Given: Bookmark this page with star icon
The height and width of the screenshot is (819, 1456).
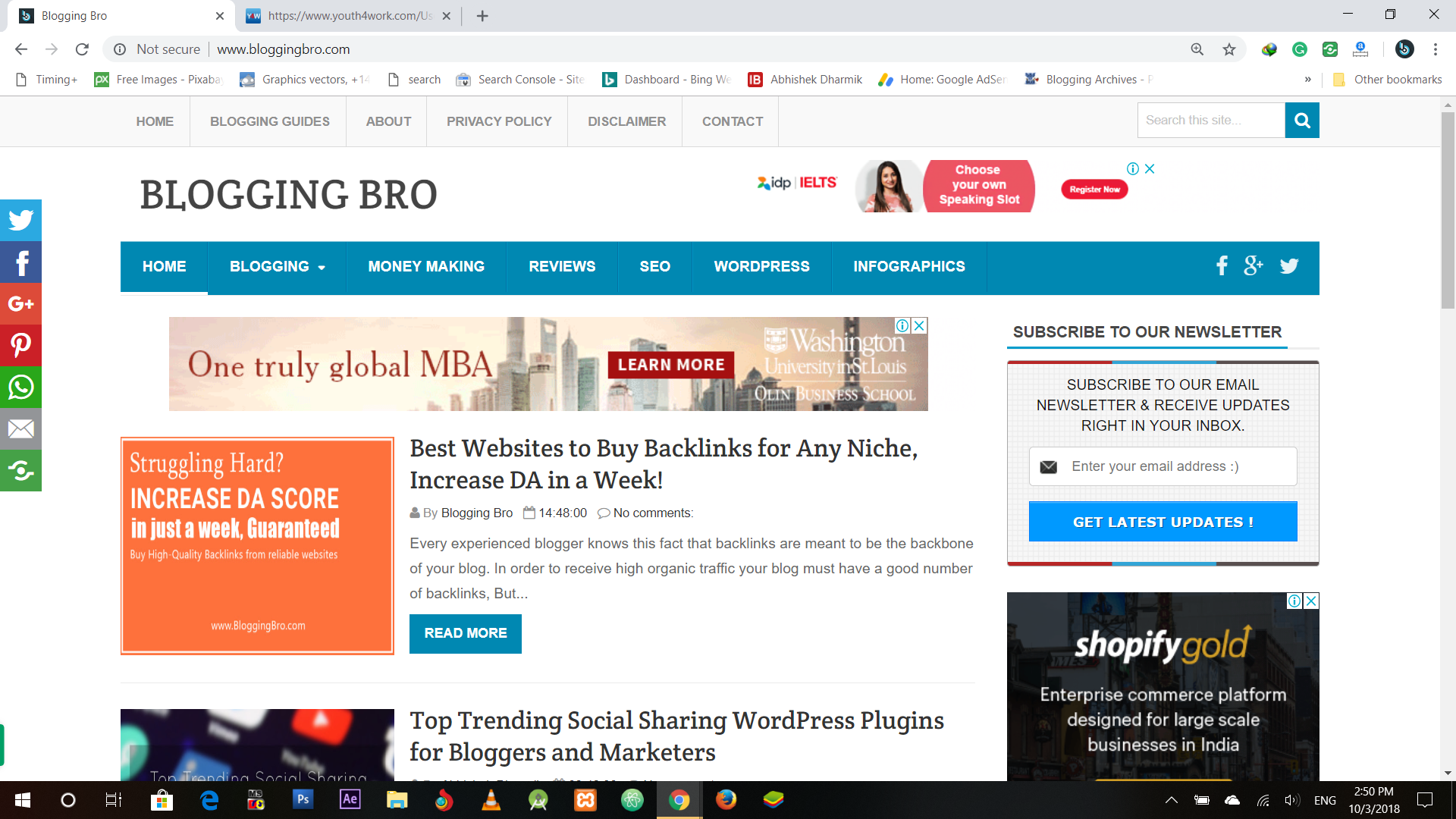Looking at the screenshot, I should (x=1229, y=49).
